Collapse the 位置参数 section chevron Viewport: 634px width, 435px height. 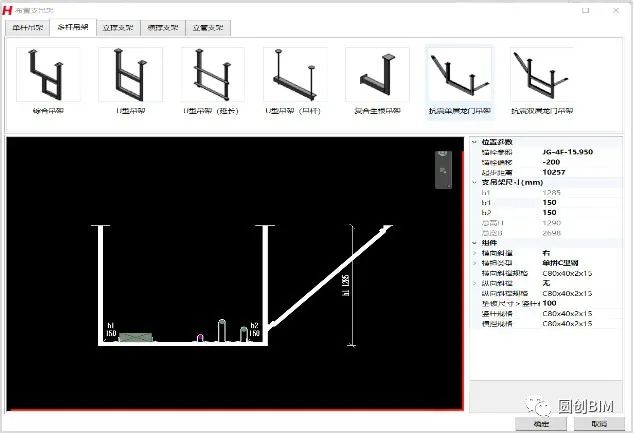click(x=475, y=142)
